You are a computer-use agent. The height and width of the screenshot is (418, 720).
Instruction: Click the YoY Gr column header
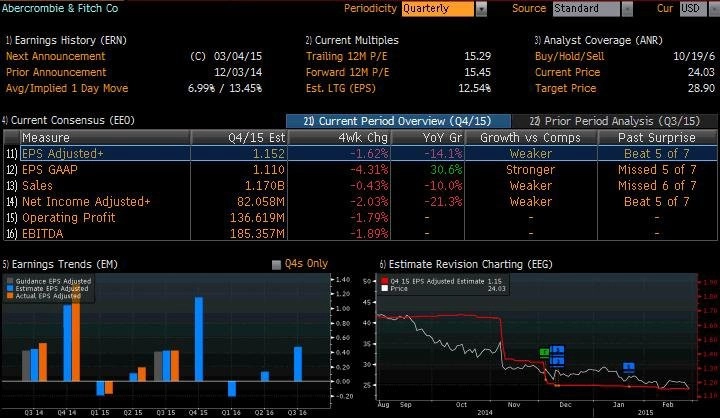428,137
